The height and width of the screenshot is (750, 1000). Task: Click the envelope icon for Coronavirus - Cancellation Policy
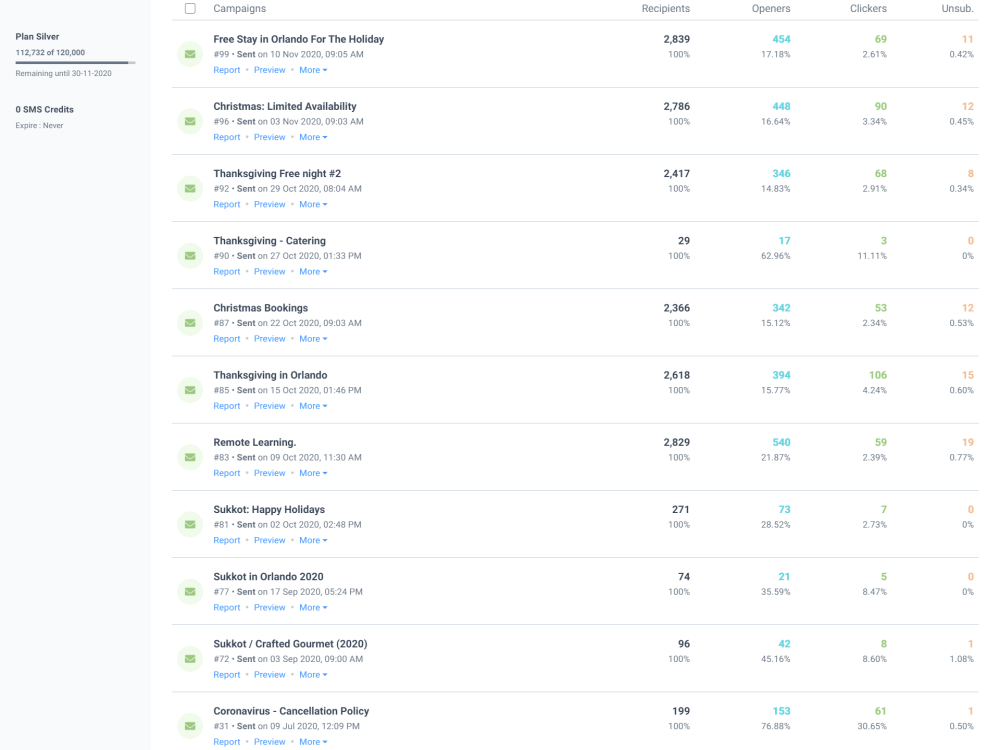[x=190, y=725]
